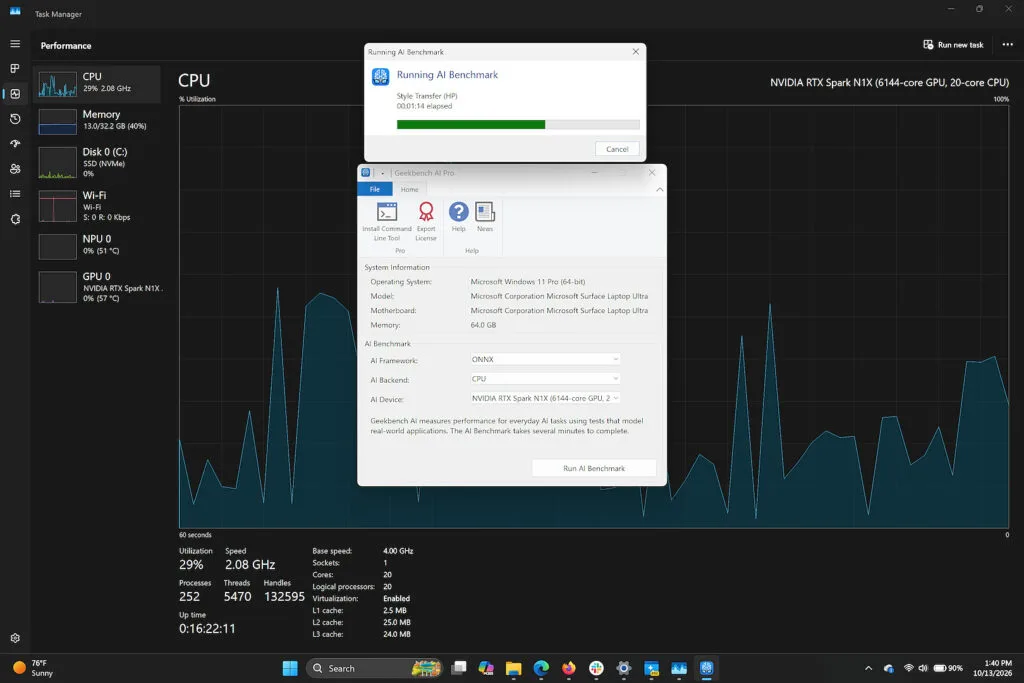Open Task Manager settings gear
The image size is (1024, 683).
tap(15, 638)
